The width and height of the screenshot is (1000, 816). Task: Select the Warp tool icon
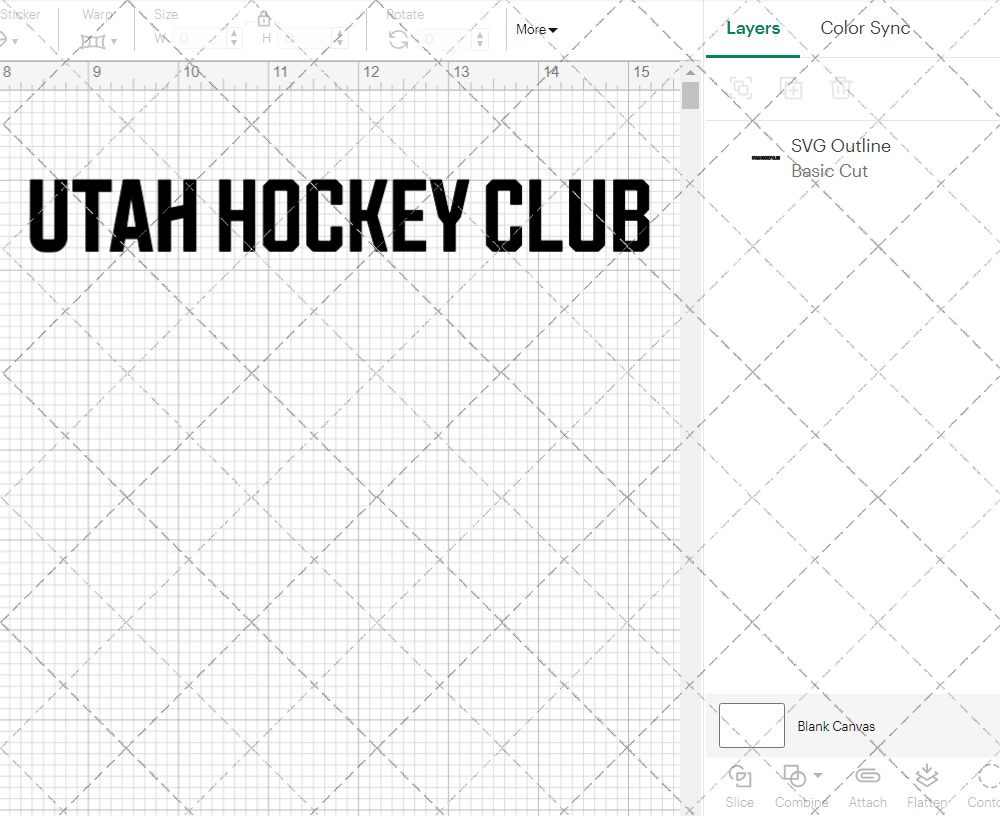95,40
